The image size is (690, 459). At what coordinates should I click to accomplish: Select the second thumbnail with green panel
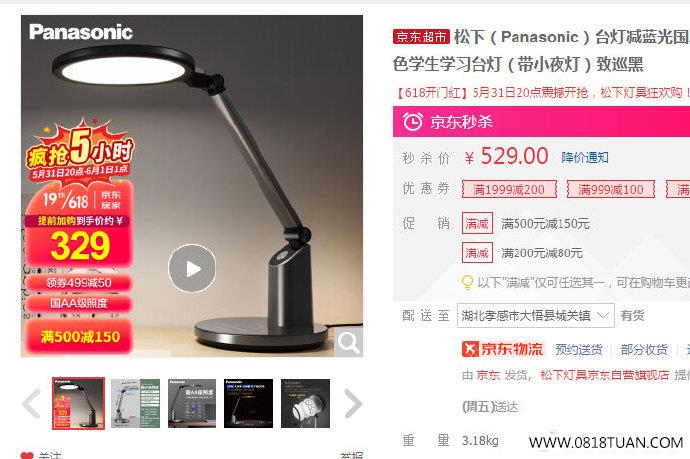pos(136,403)
